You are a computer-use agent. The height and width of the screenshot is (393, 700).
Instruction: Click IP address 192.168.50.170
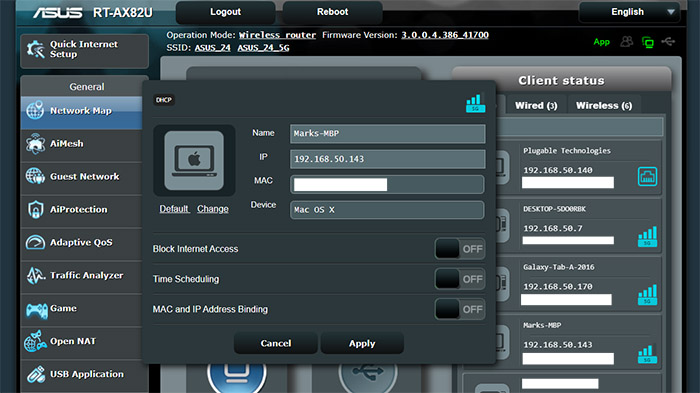[x=558, y=286]
